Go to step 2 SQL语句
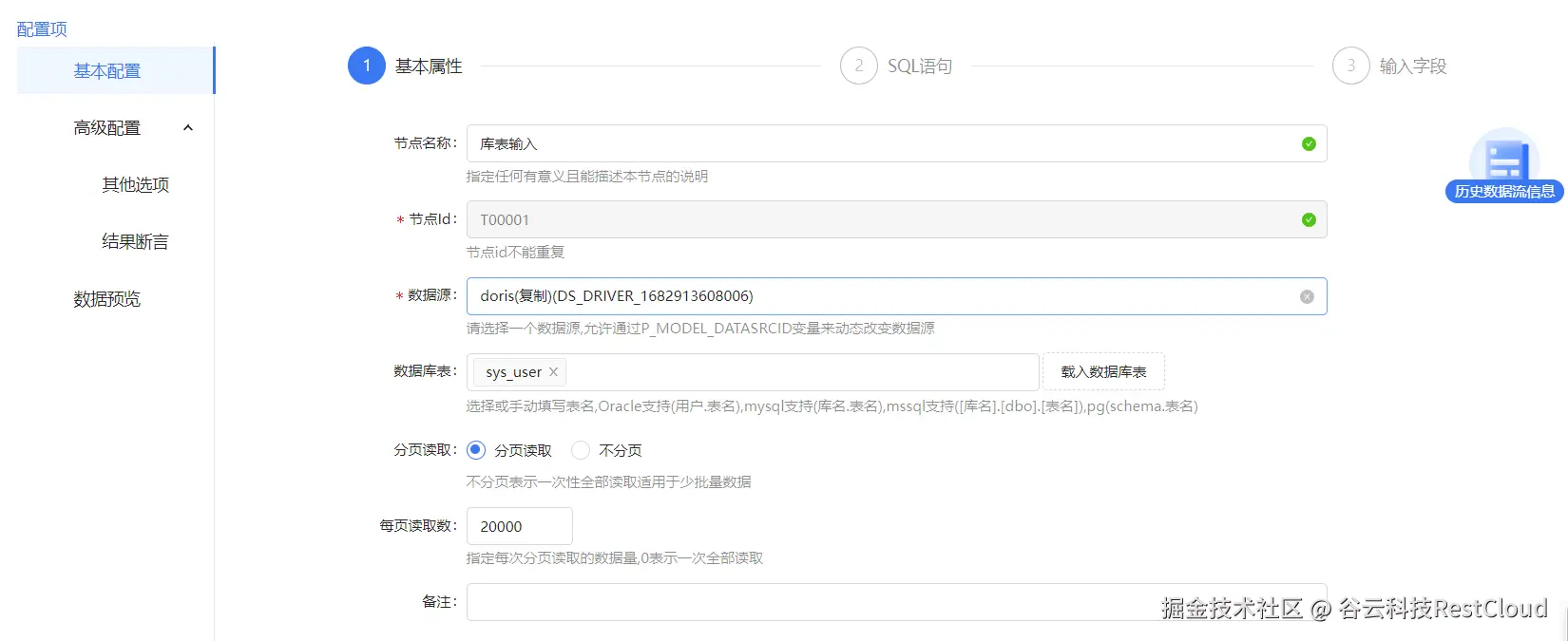 pos(897,66)
